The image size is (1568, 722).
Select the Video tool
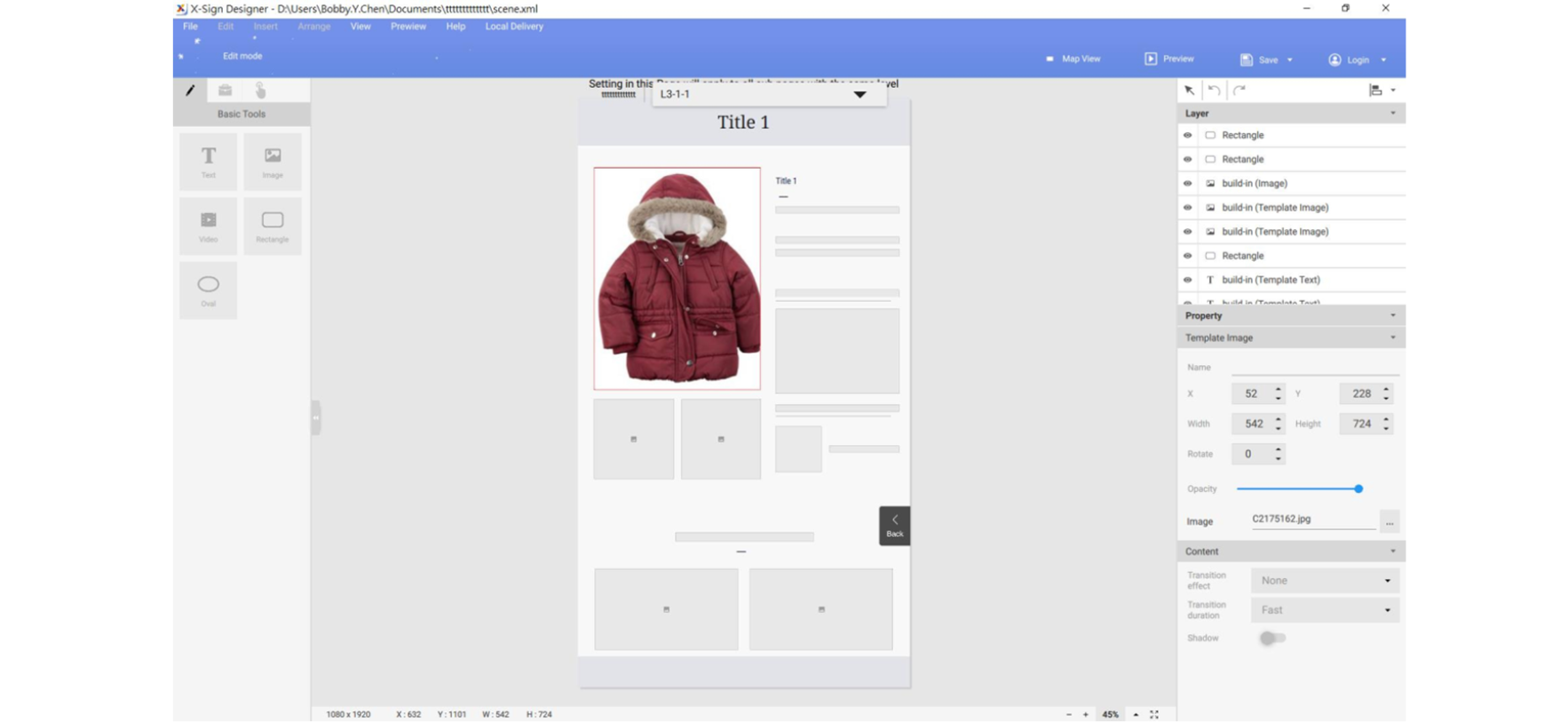point(208,226)
